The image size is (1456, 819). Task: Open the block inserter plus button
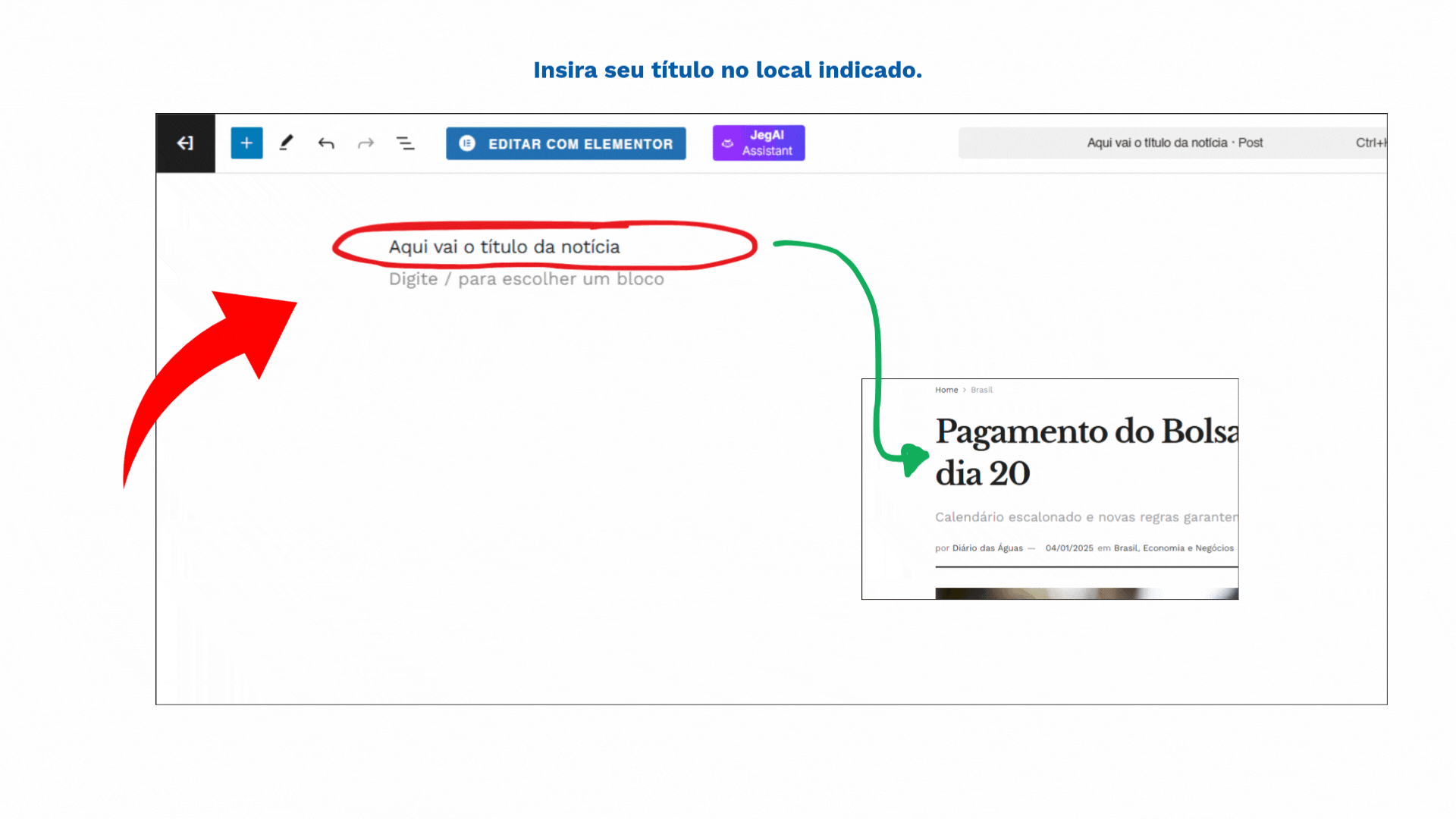[x=246, y=143]
